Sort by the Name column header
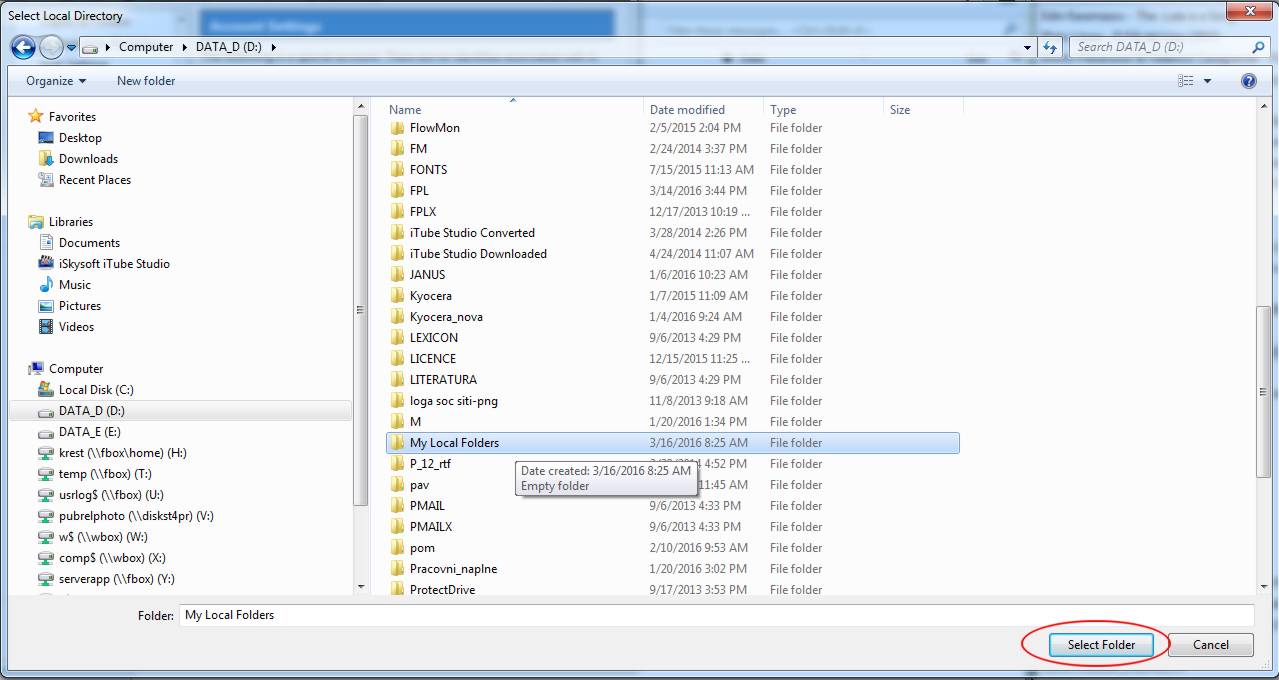This screenshot has width=1279, height=680. click(405, 110)
